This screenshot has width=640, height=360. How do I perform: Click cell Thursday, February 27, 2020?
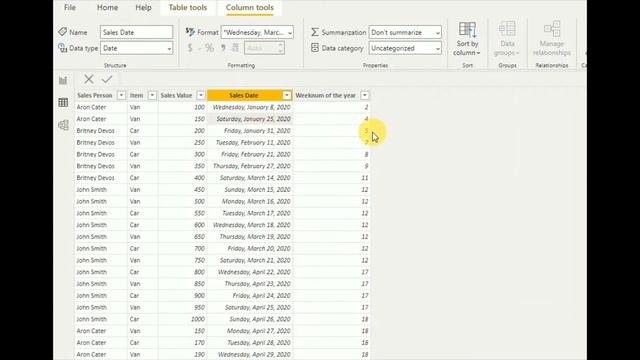250,166
